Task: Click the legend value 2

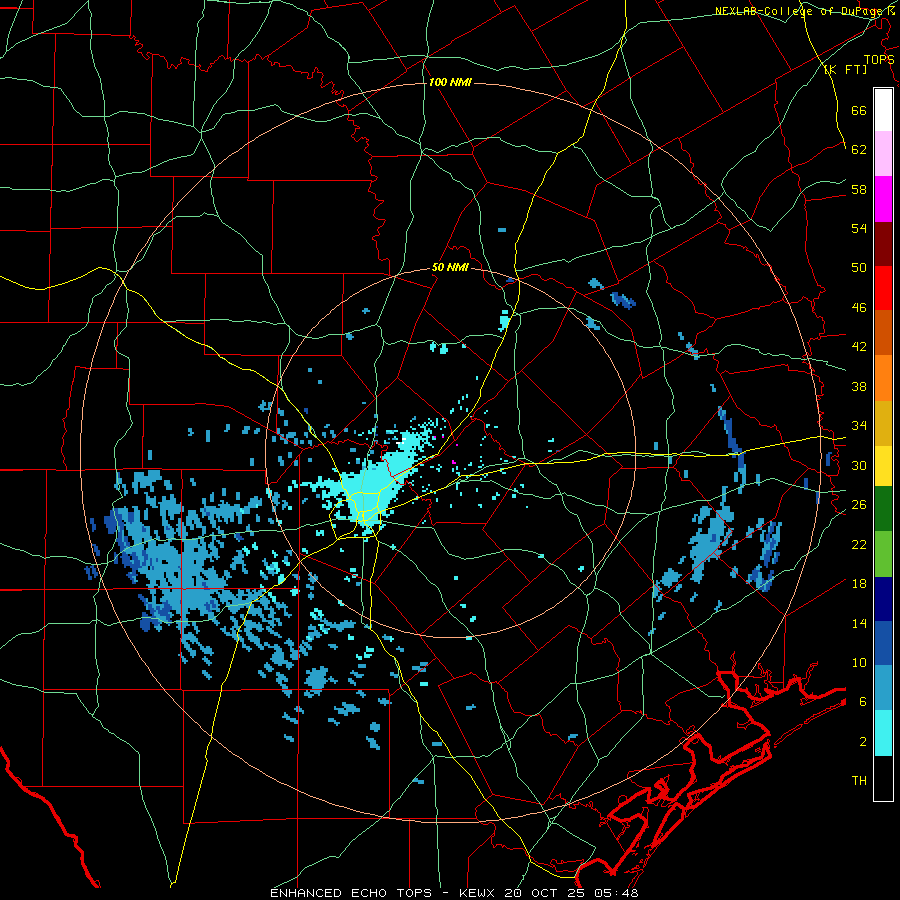Action: click(x=862, y=742)
